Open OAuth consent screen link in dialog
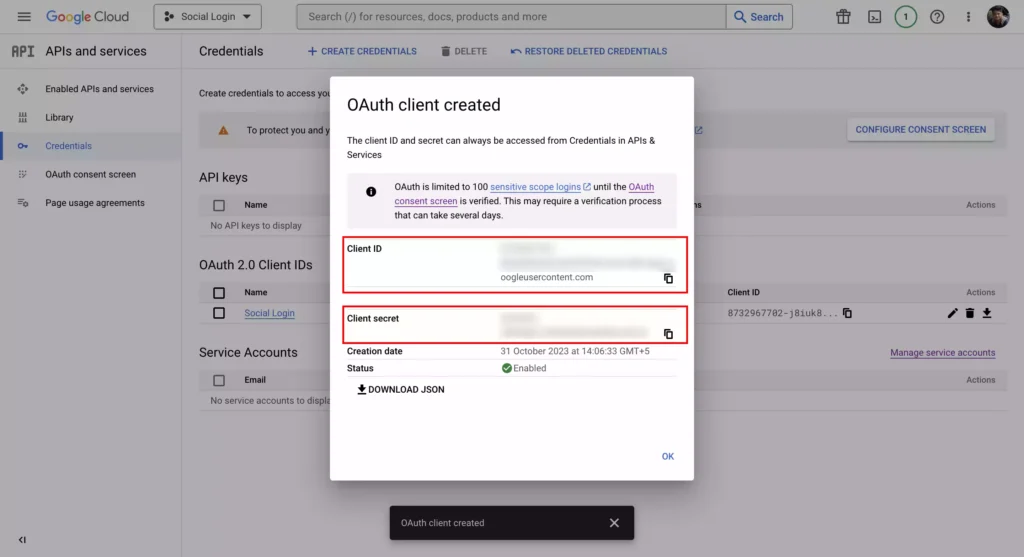 tap(426, 201)
